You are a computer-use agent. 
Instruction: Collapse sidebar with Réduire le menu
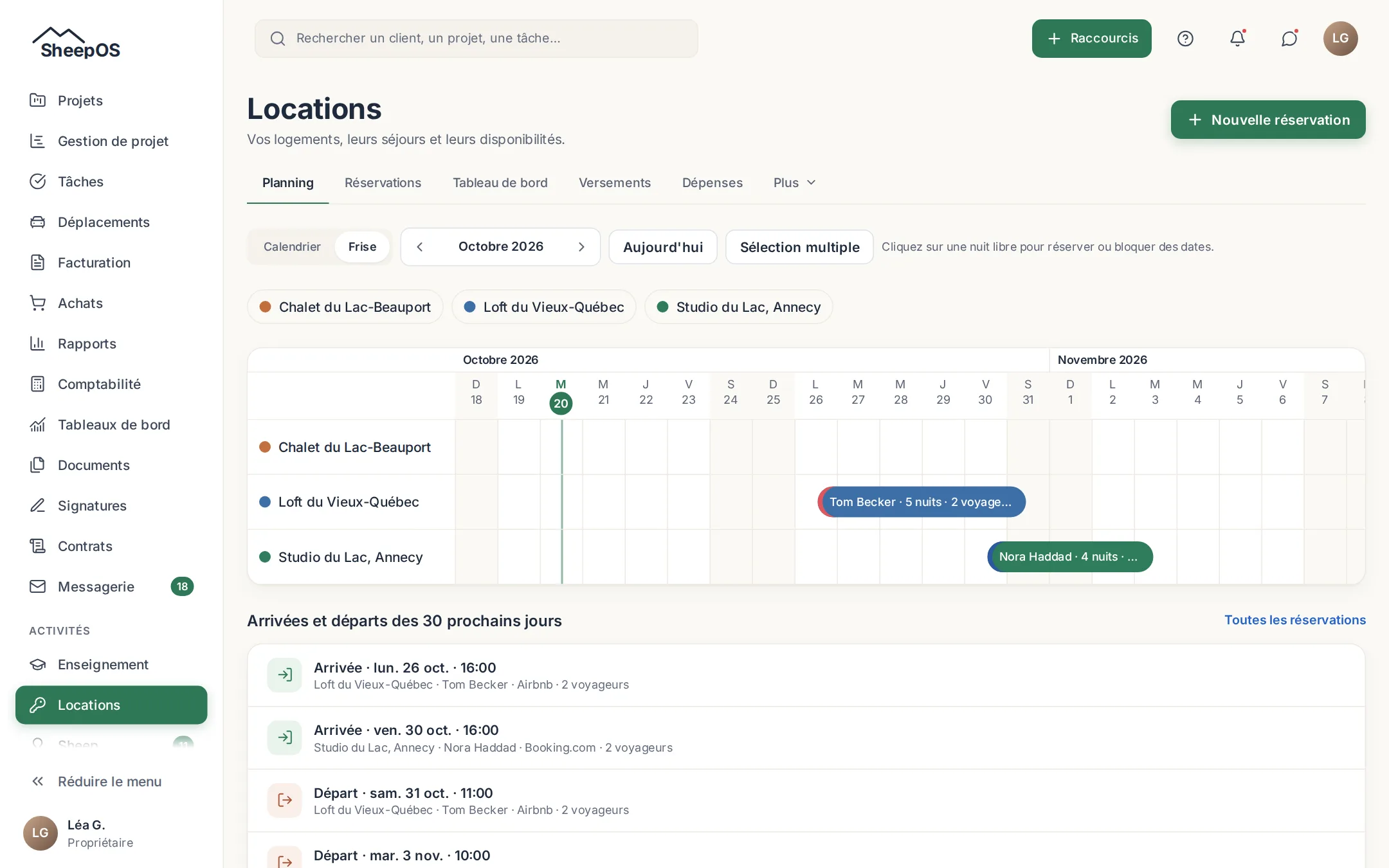point(111,781)
